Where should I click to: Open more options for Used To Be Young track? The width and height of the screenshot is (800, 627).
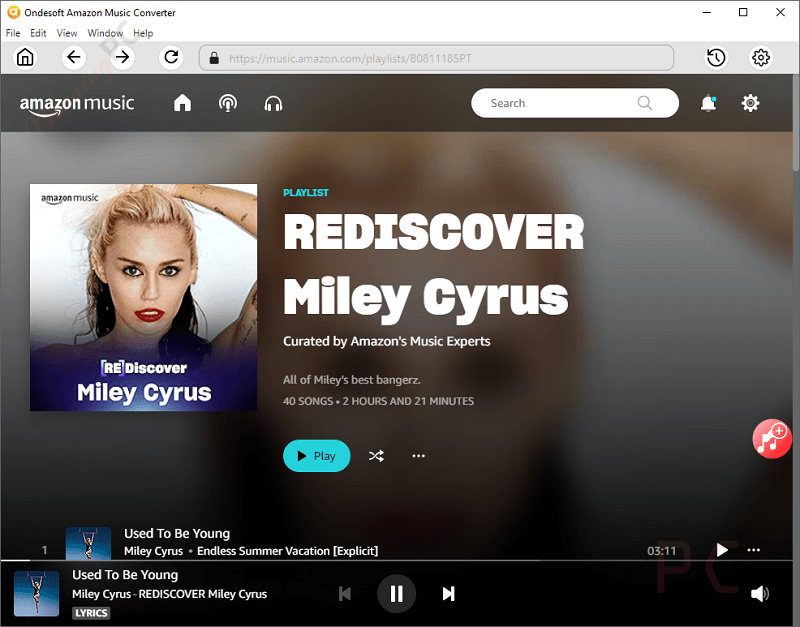click(x=754, y=550)
